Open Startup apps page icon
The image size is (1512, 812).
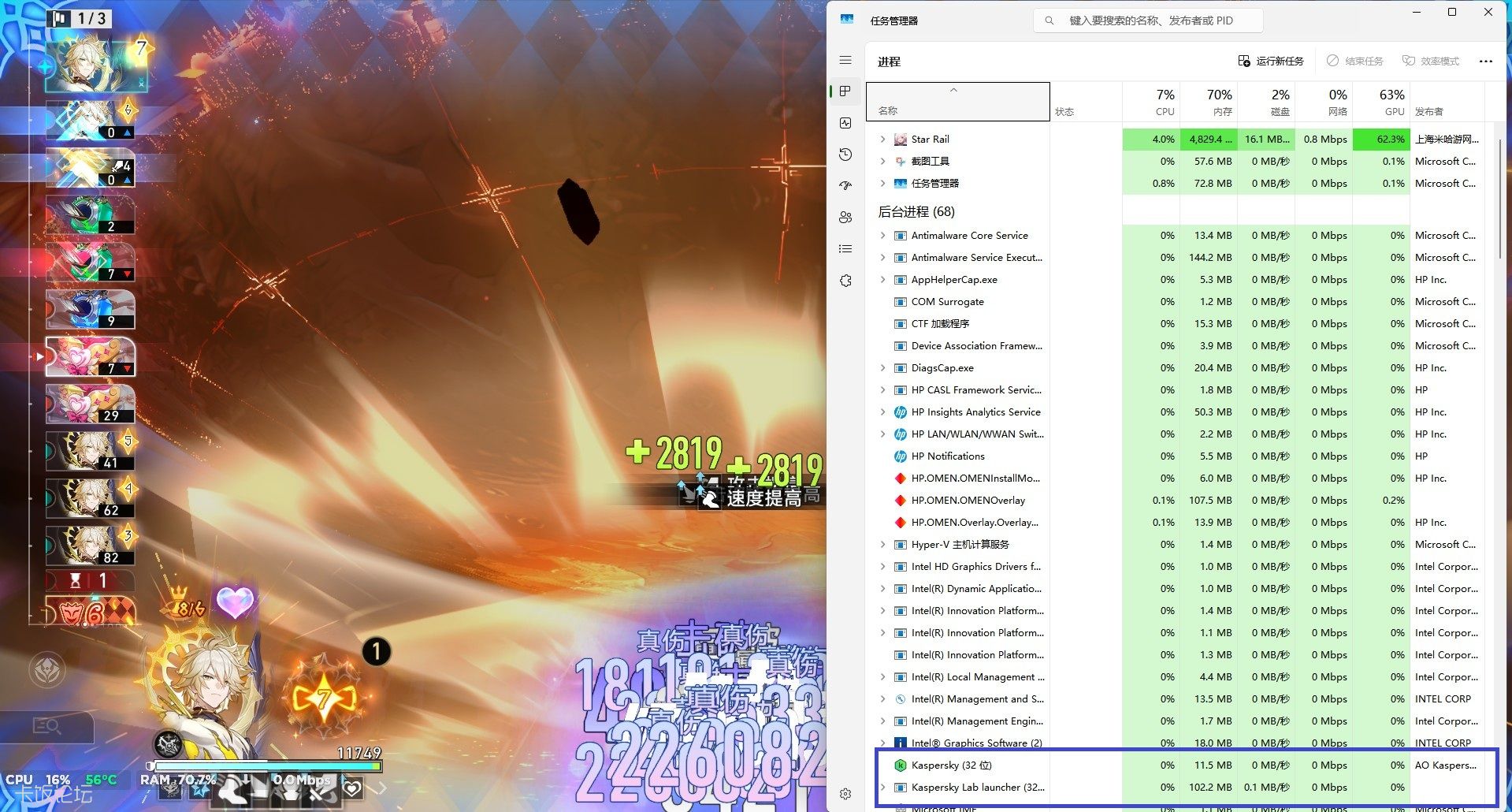click(x=845, y=186)
